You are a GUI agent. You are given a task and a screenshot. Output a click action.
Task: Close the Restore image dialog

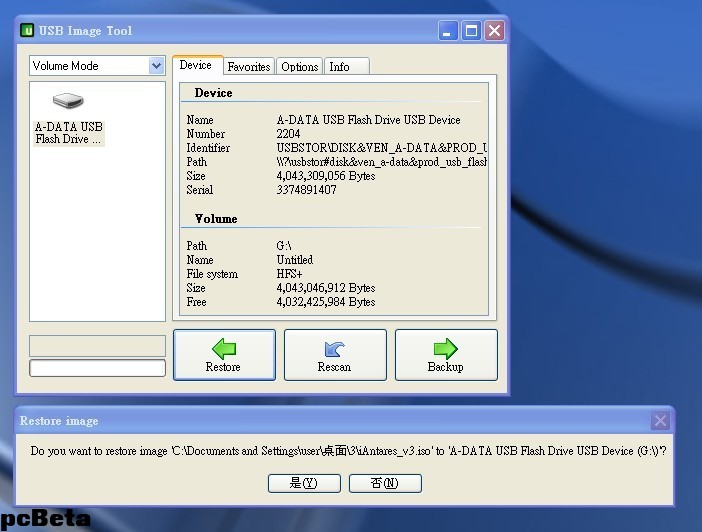tap(660, 420)
